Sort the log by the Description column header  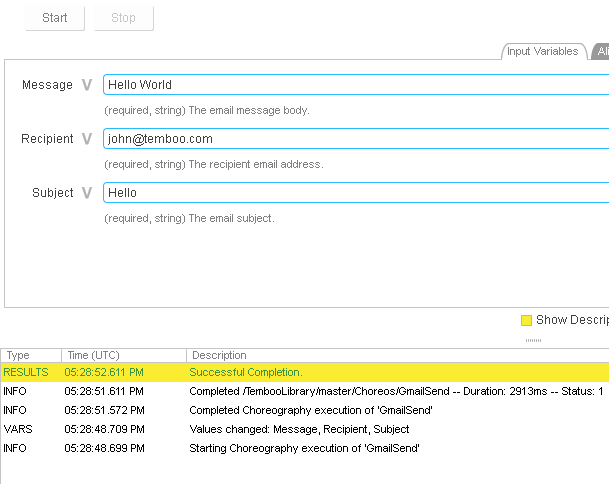coord(398,355)
